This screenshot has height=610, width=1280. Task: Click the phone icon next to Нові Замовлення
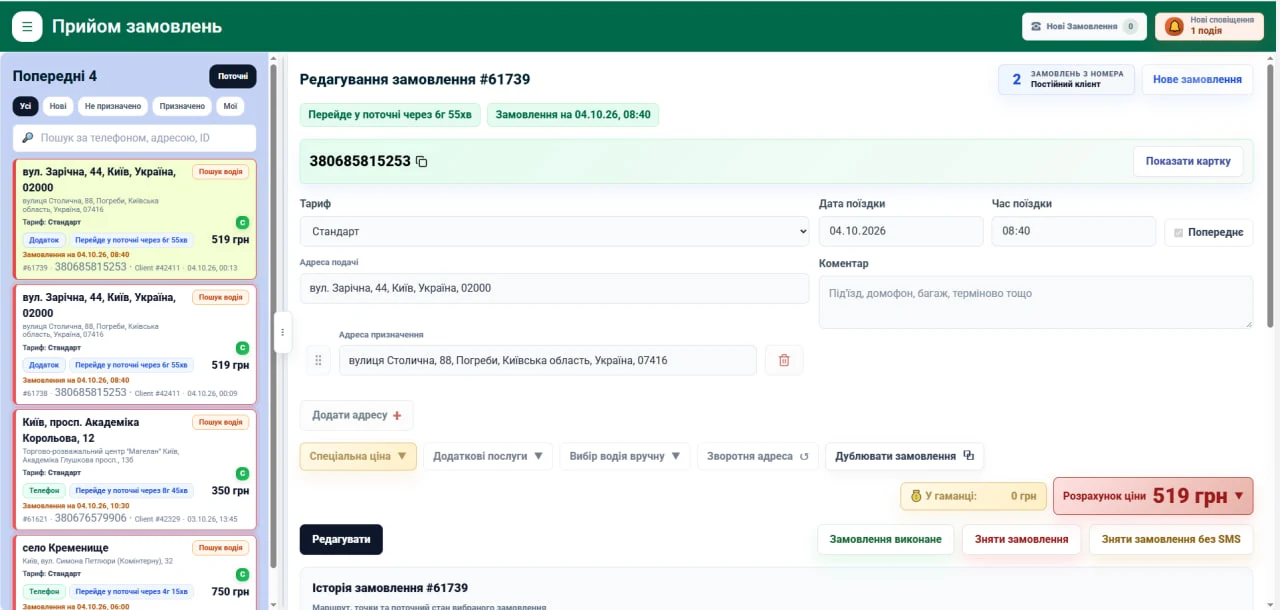coord(1036,27)
